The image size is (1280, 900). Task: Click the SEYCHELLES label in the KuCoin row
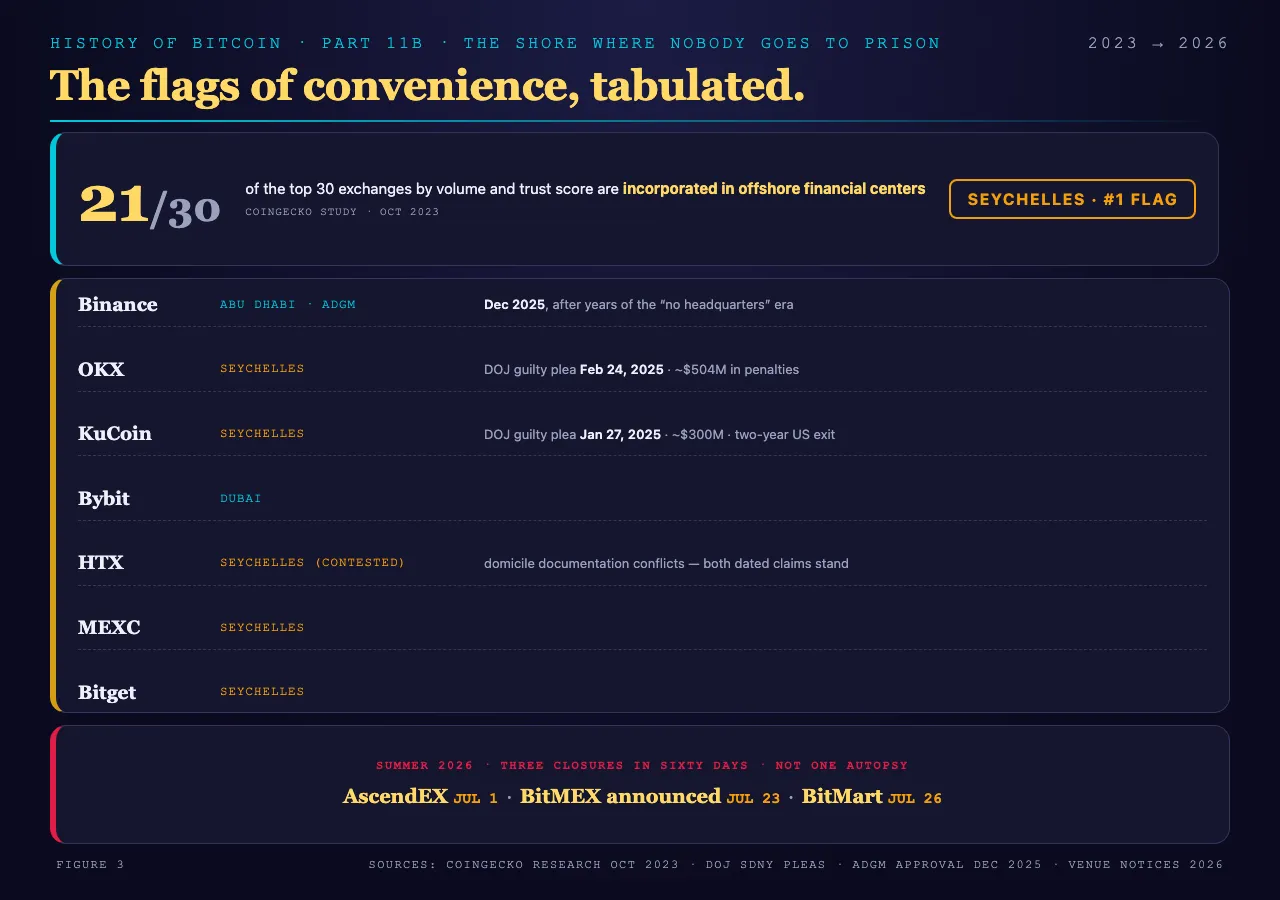click(x=262, y=434)
